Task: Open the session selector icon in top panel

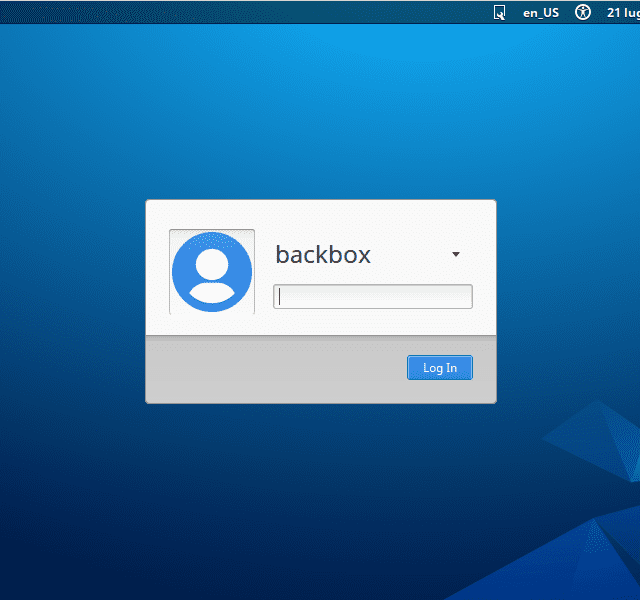Action: [x=499, y=13]
